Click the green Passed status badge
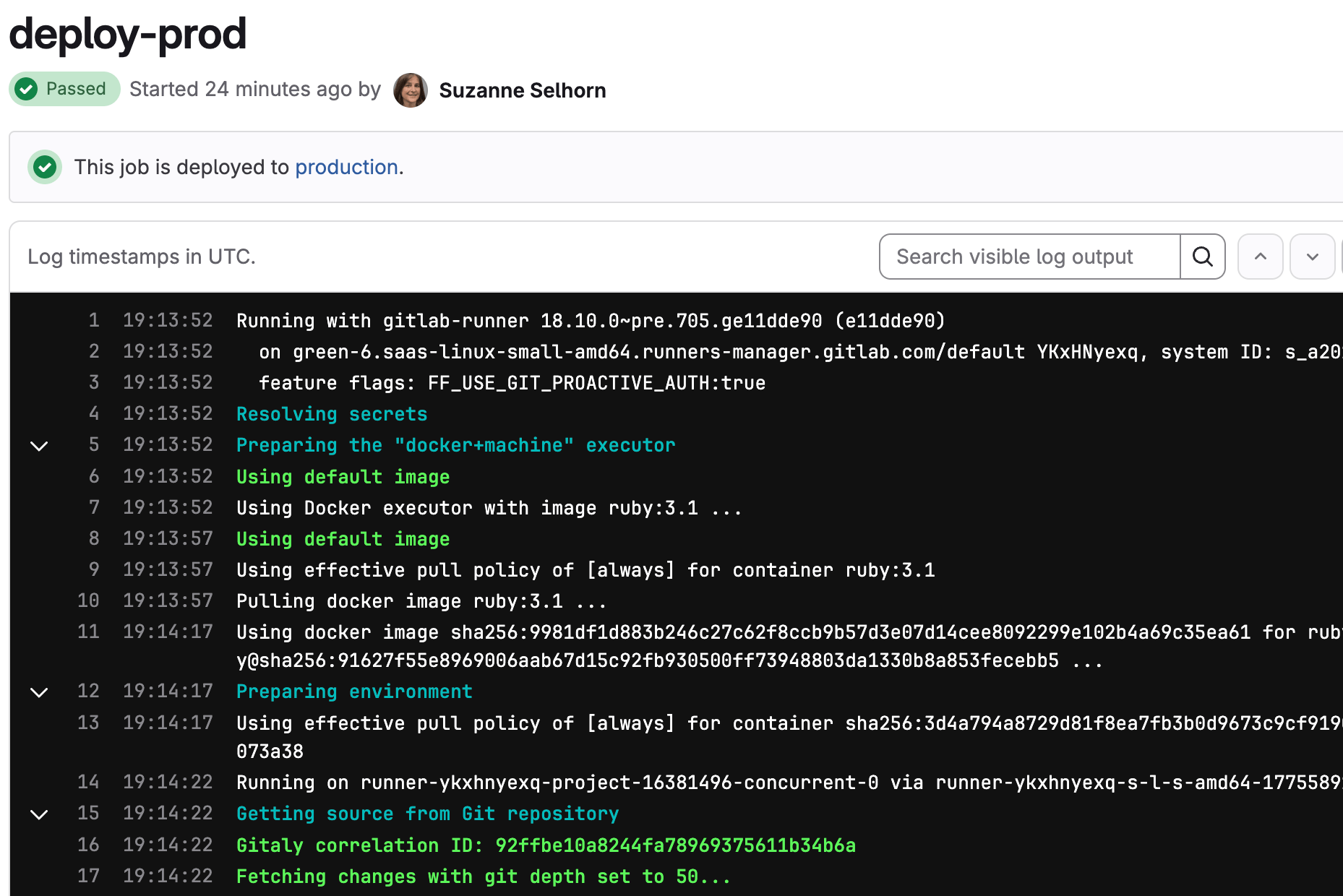Viewport: 1343px width, 896px height. pos(64,89)
